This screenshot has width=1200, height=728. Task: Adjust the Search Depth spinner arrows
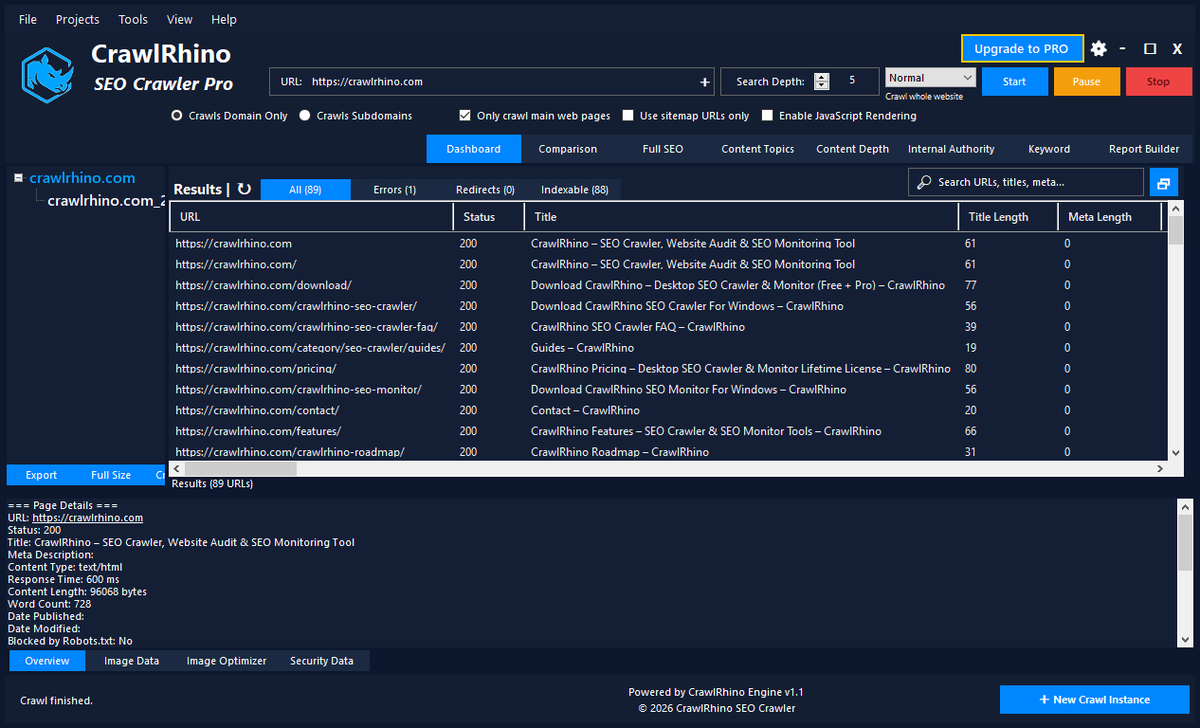822,82
